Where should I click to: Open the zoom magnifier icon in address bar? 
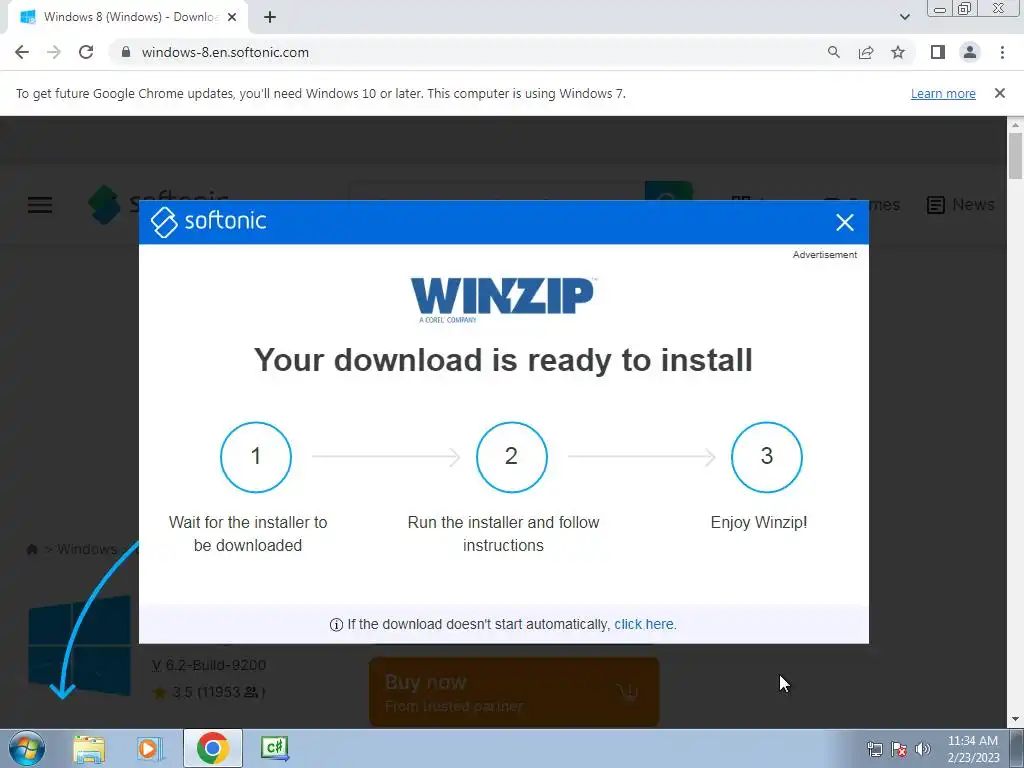834,52
